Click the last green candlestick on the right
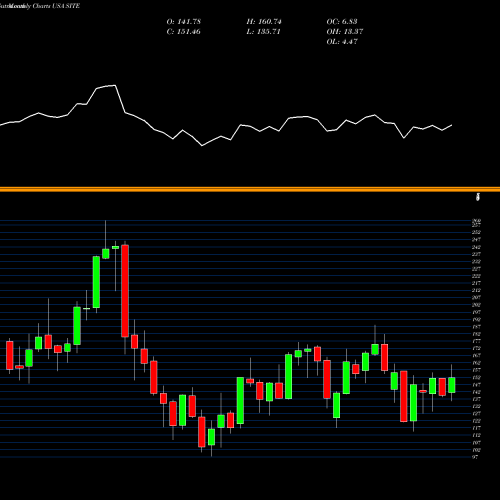This screenshot has height=500, width=500. point(452,385)
